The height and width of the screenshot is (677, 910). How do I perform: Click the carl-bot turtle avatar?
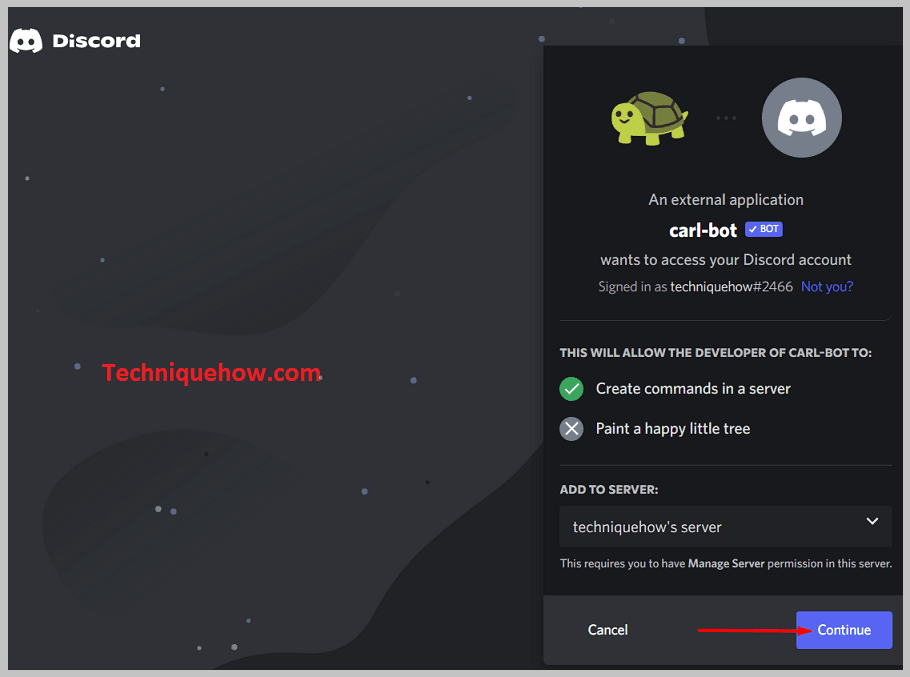click(x=649, y=118)
